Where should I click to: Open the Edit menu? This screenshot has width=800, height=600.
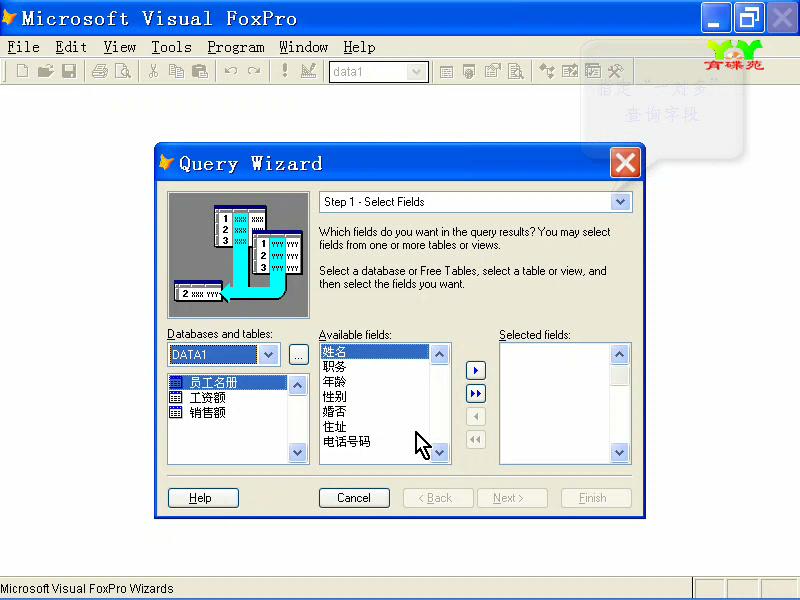pyautogui.click(x=71, y=47)
